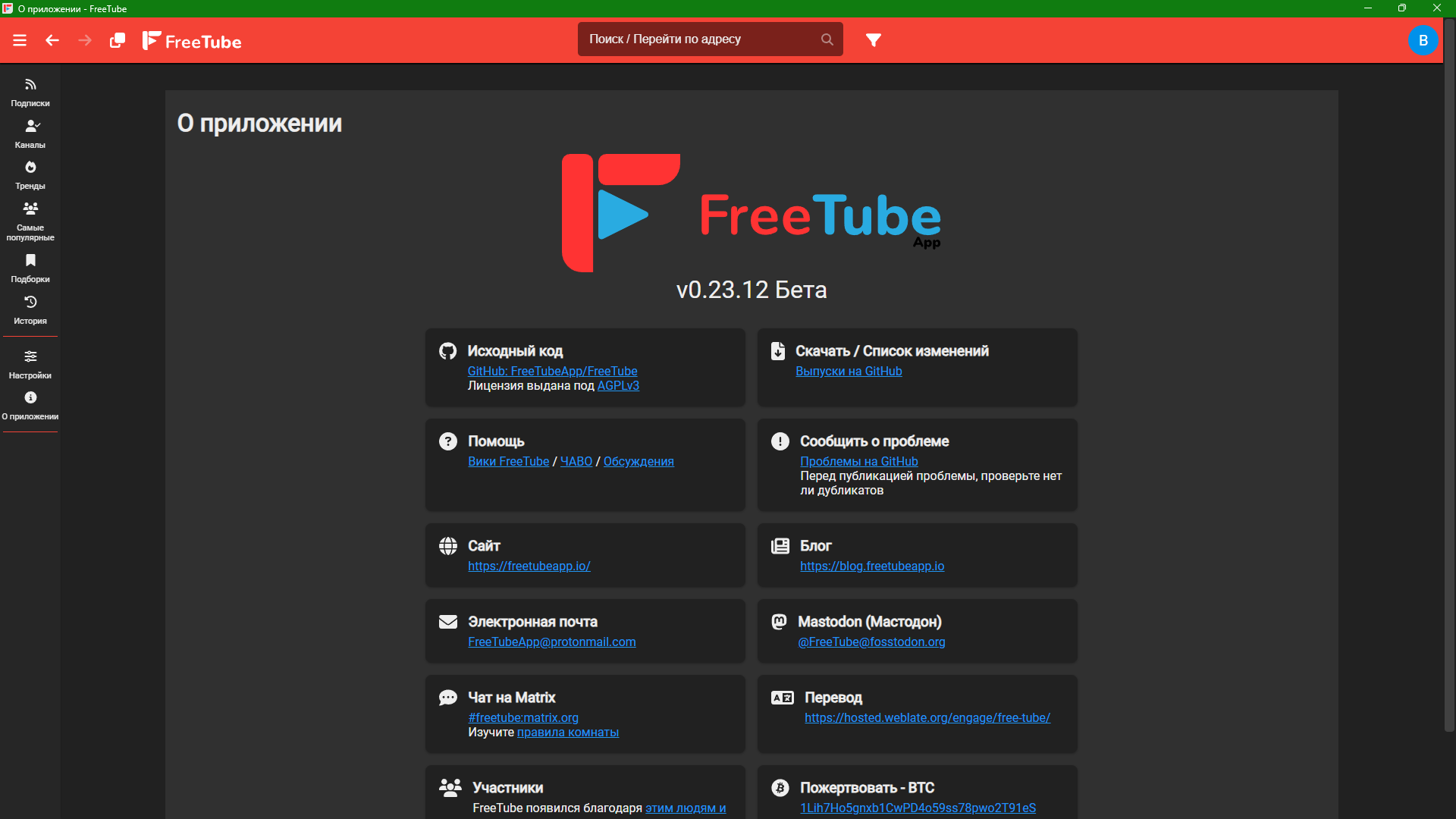This screenshot has width=1456, height=819.
Task: Open the search filters funnel icon
Action: [x=874, y=40]
